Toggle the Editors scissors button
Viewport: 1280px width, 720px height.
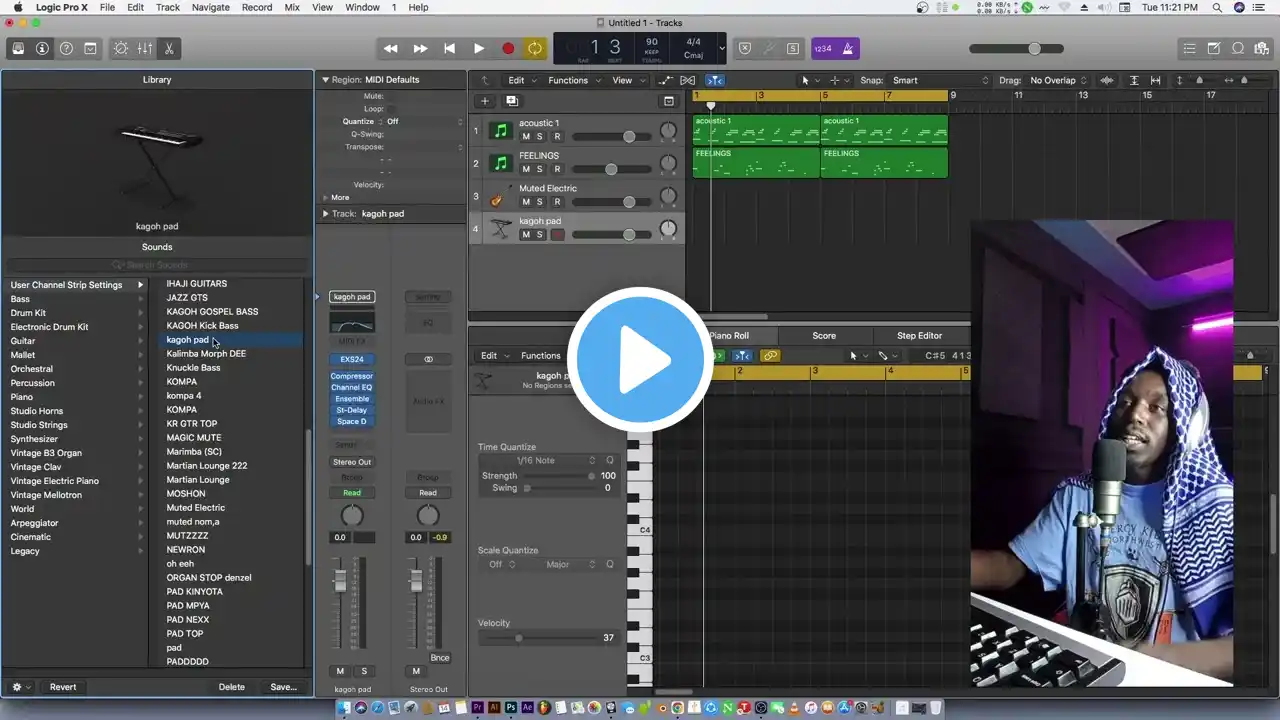coord(169,48)
